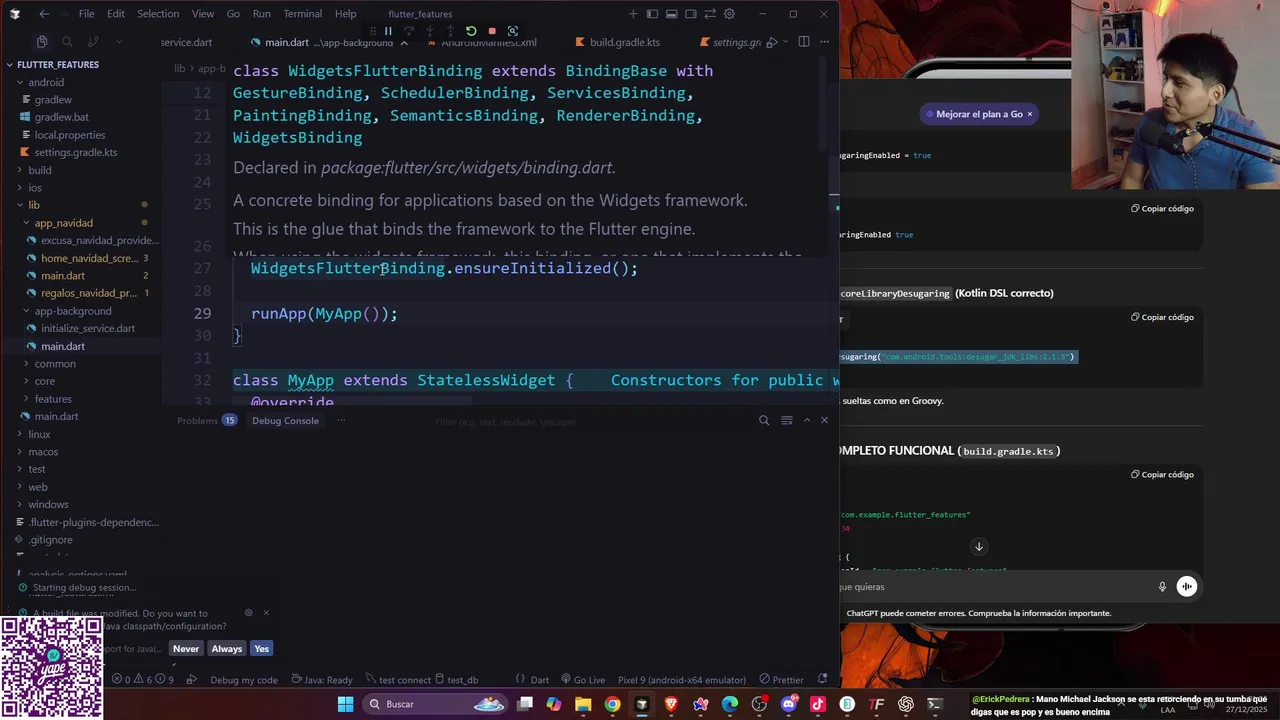This screenshot has height=720, width=1280.
Task: Open notification settings gear icon
Action: coord(248,613)
